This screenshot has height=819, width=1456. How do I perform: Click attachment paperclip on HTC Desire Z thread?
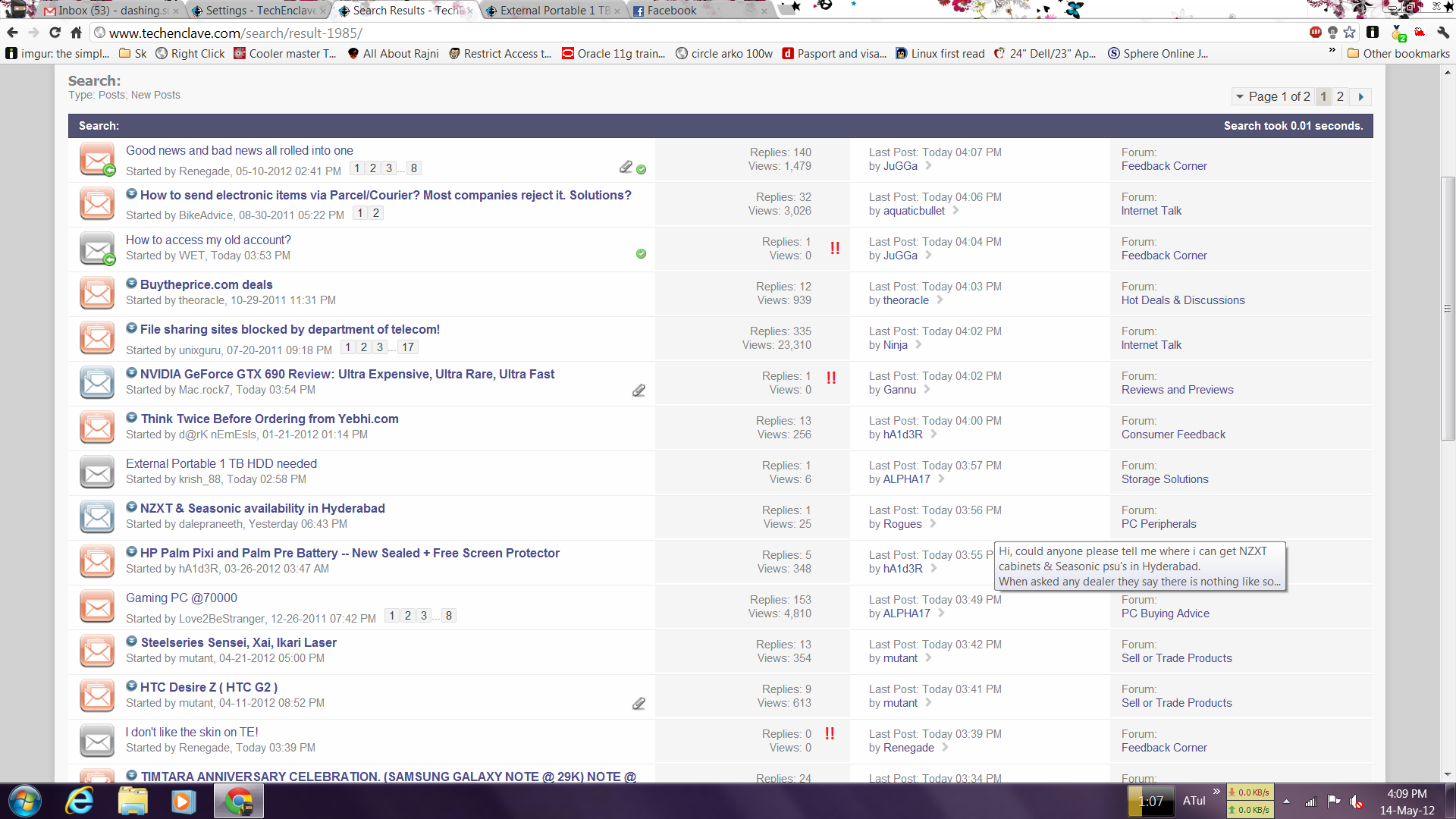click(x=639, y=704)
